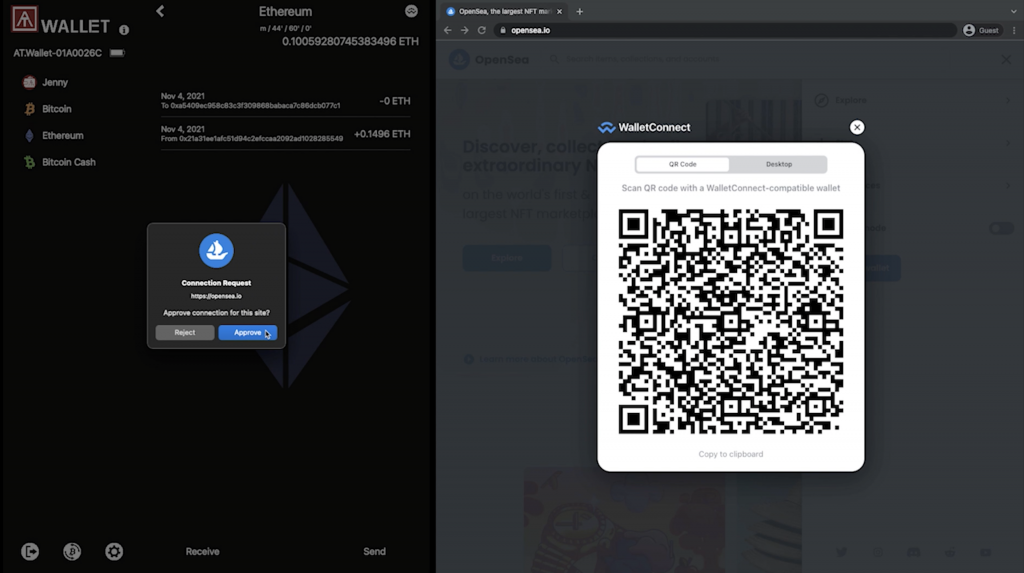Click Copy to clipboard link
The width and height of the screenshot is (1024, 573).
point(730,454)
